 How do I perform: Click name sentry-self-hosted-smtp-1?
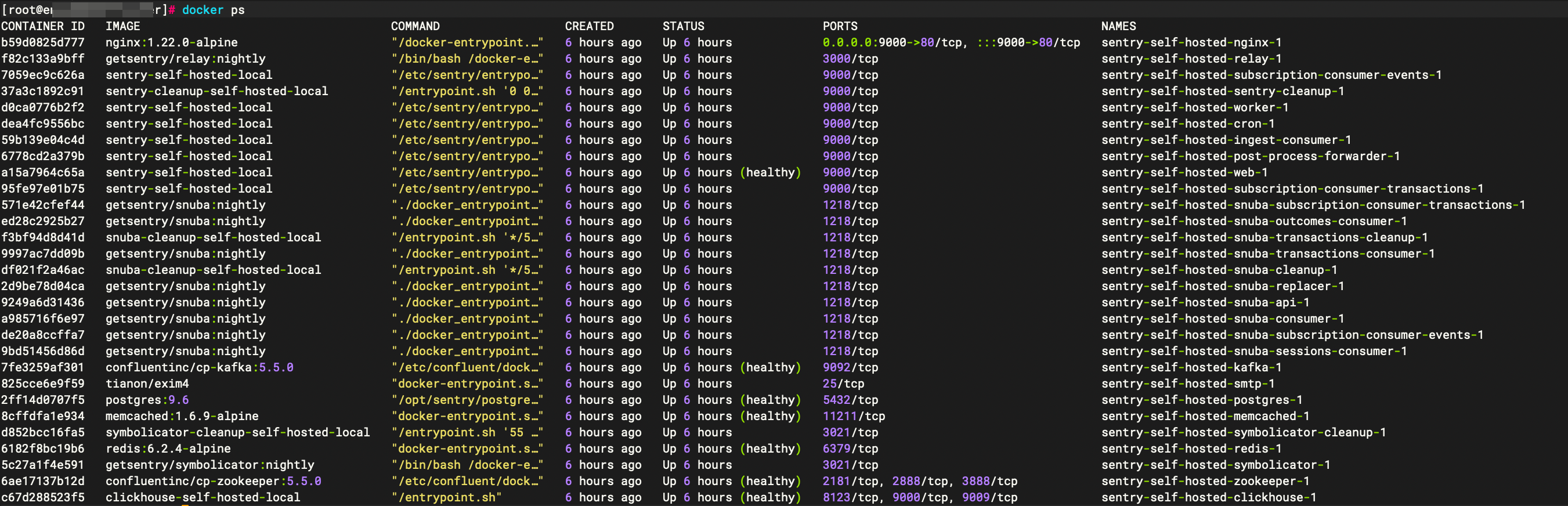(1187, 384)
